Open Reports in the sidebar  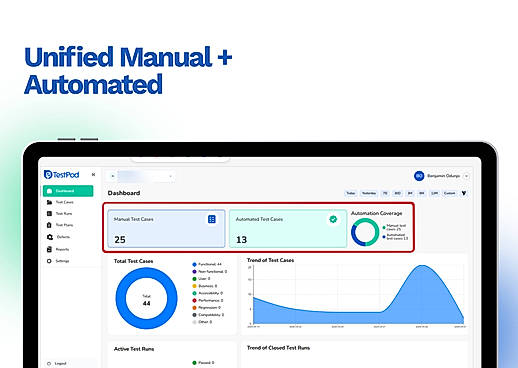click(62, 249)
